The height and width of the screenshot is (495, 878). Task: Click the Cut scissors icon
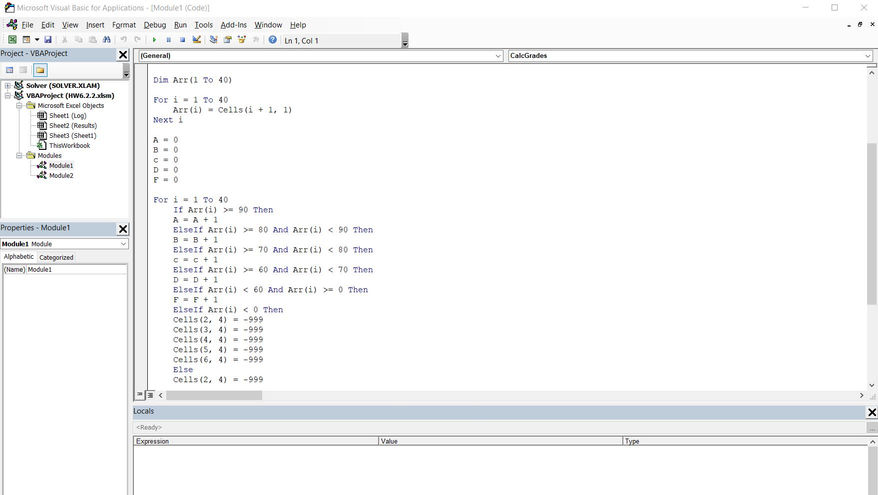point(64,40)
